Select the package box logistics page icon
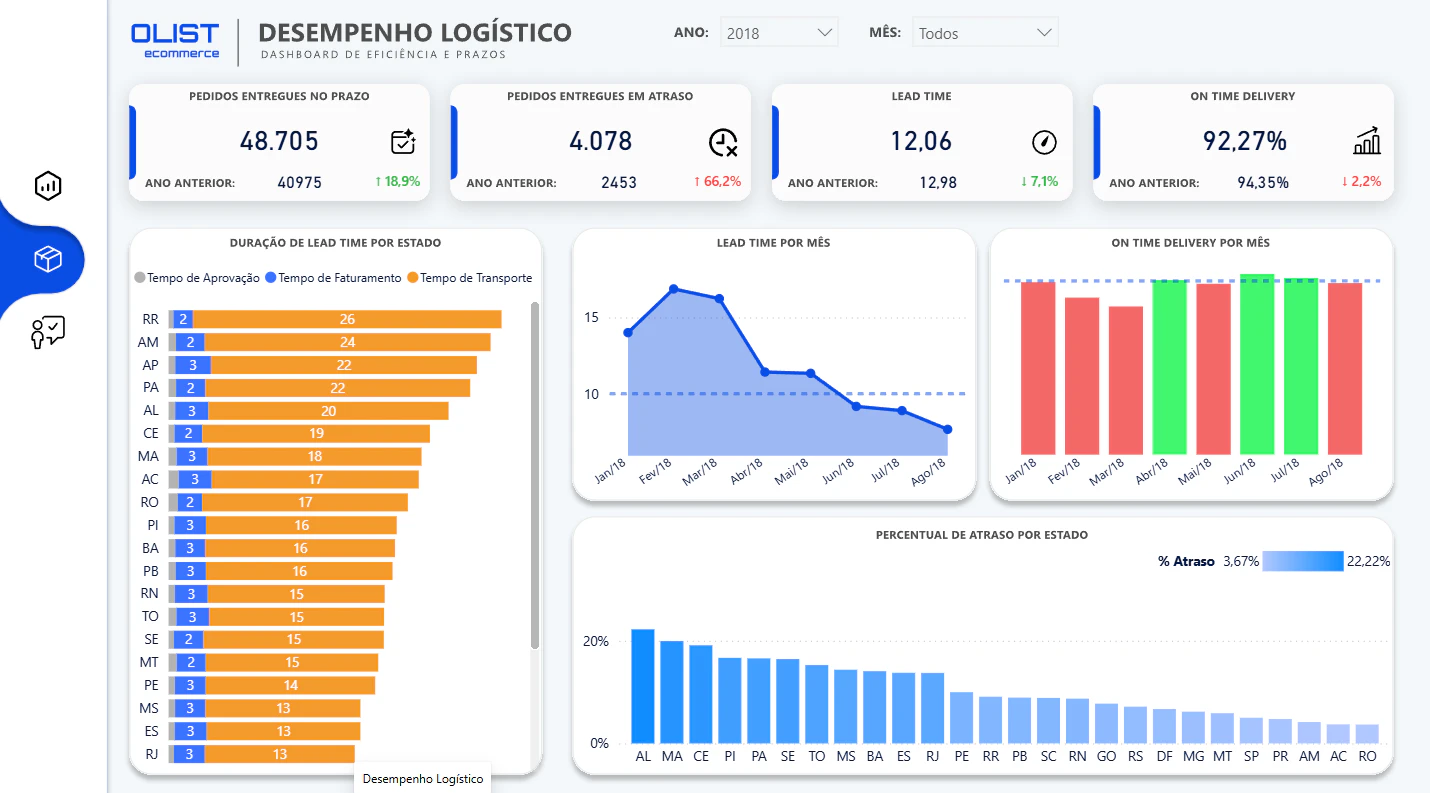Viewport: 1430px width, 793px height. [48, 260]
